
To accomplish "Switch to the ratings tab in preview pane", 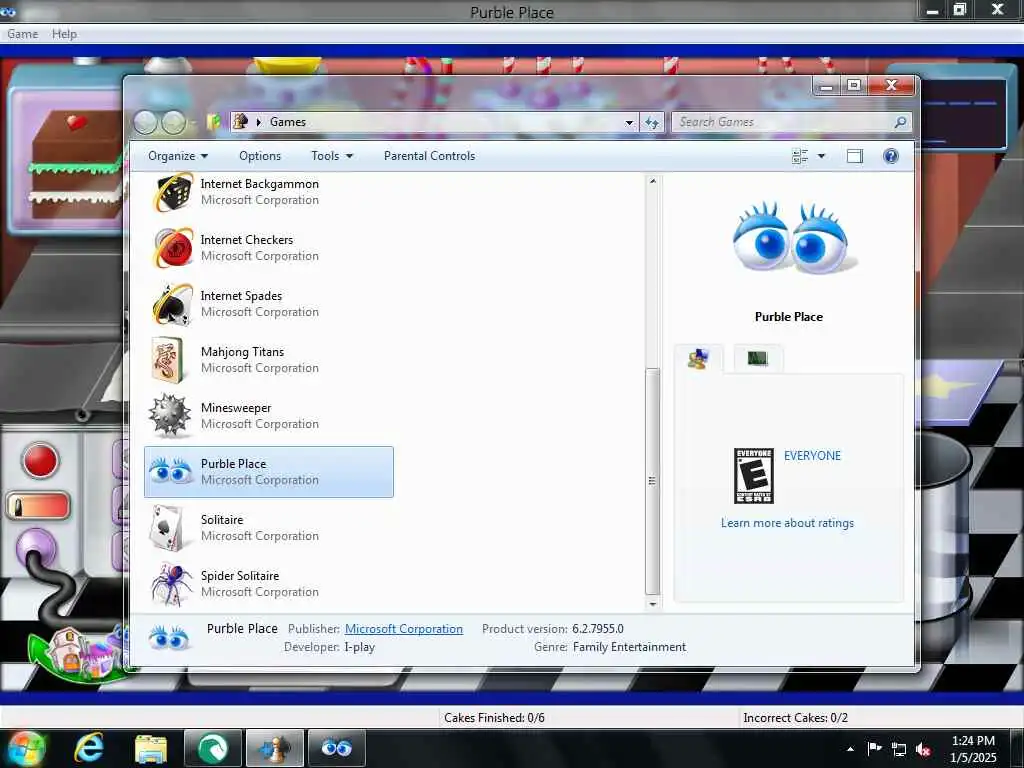I will coord(698,359).
